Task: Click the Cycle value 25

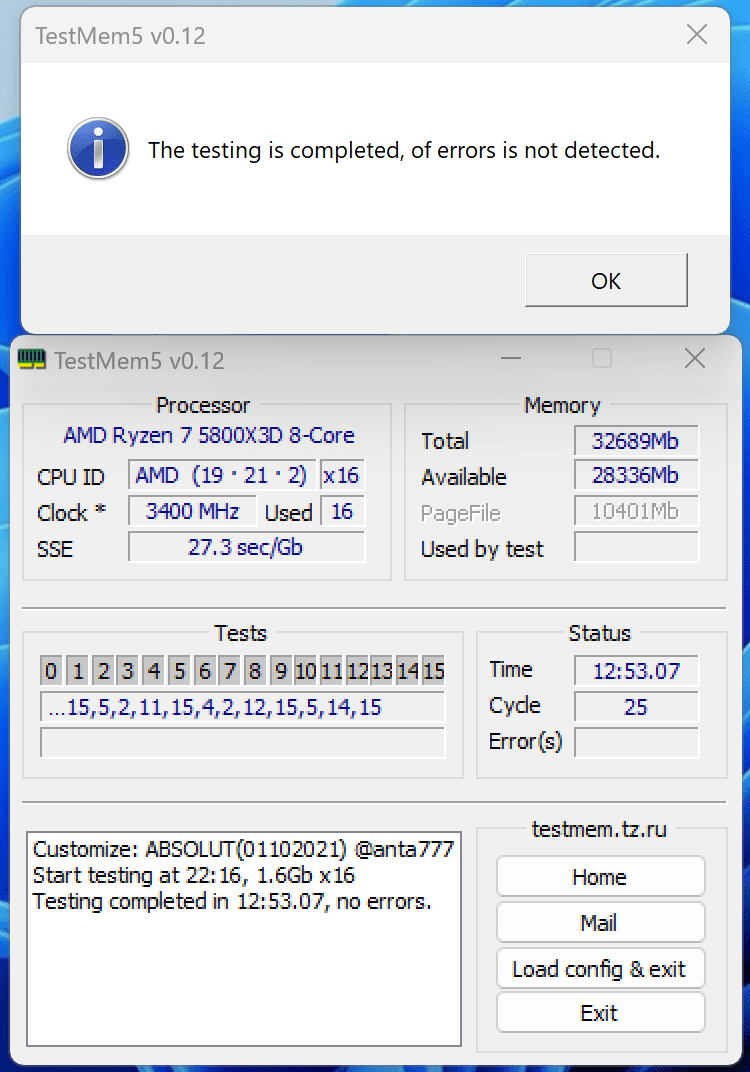Action: (x=636, y=707)
